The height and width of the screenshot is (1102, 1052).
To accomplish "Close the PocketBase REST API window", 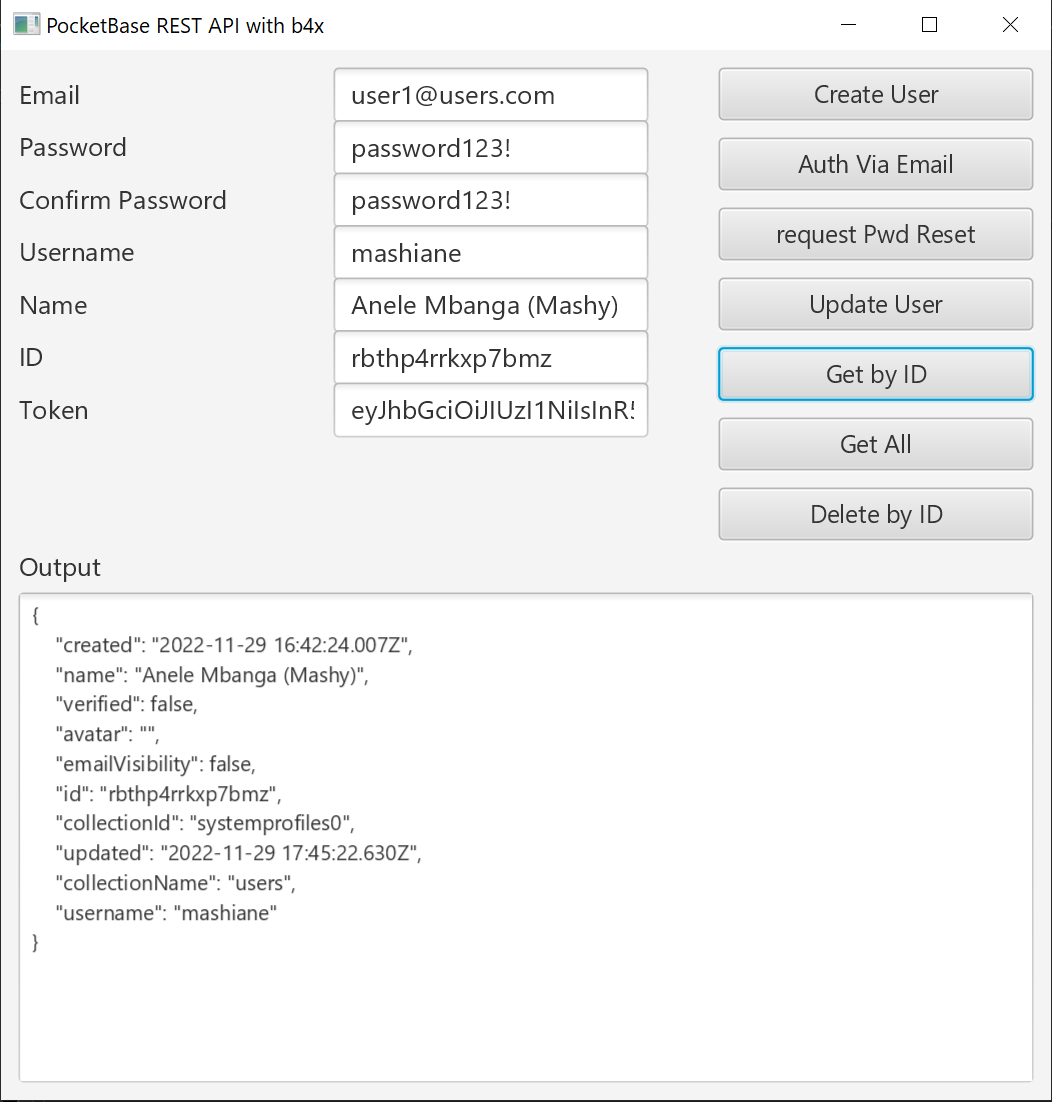I will coord(1010,25).
